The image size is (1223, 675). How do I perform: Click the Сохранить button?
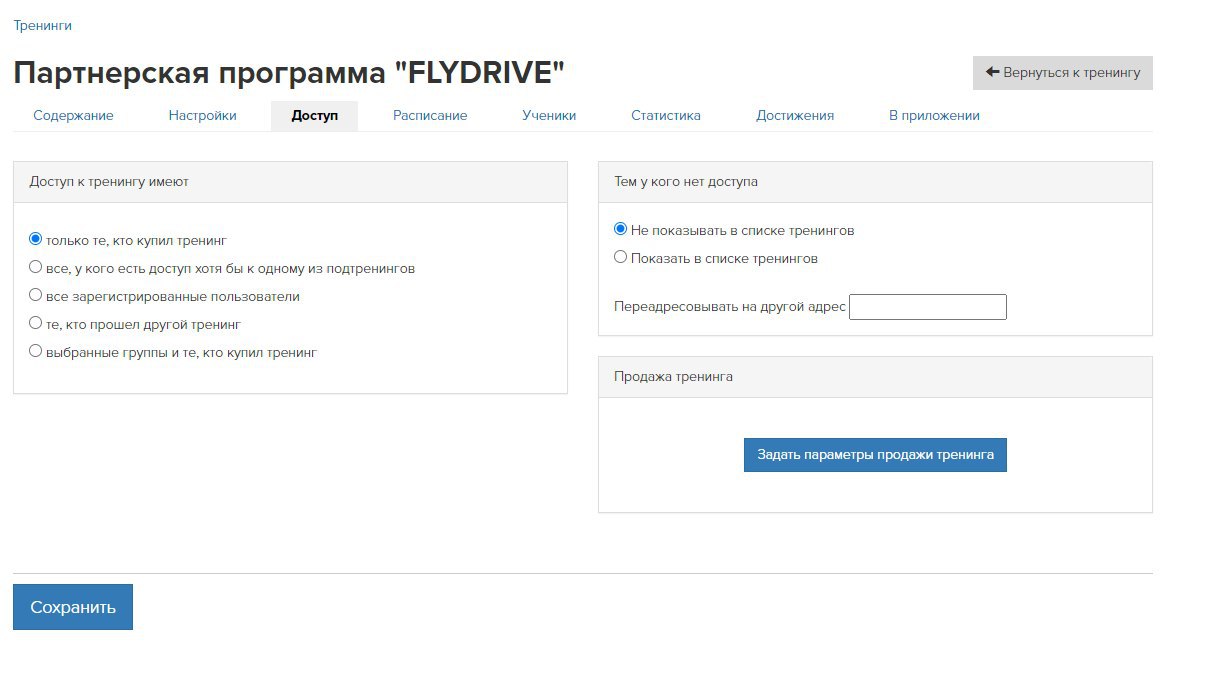point(73,607)
